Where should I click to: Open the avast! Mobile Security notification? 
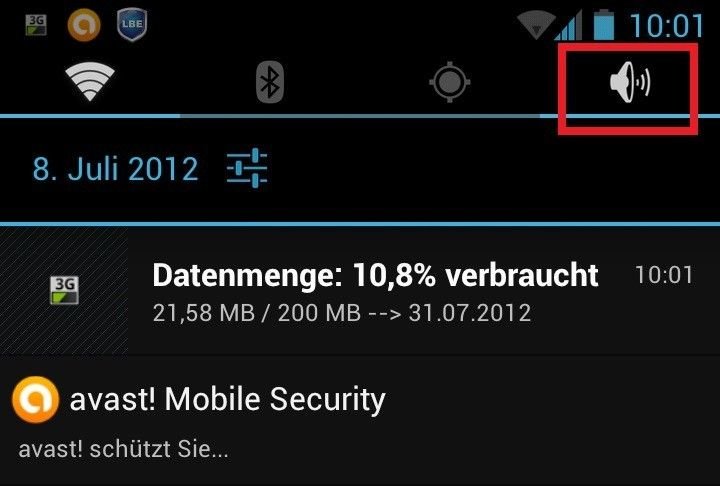pyautogui.click(x=360, y=420)
